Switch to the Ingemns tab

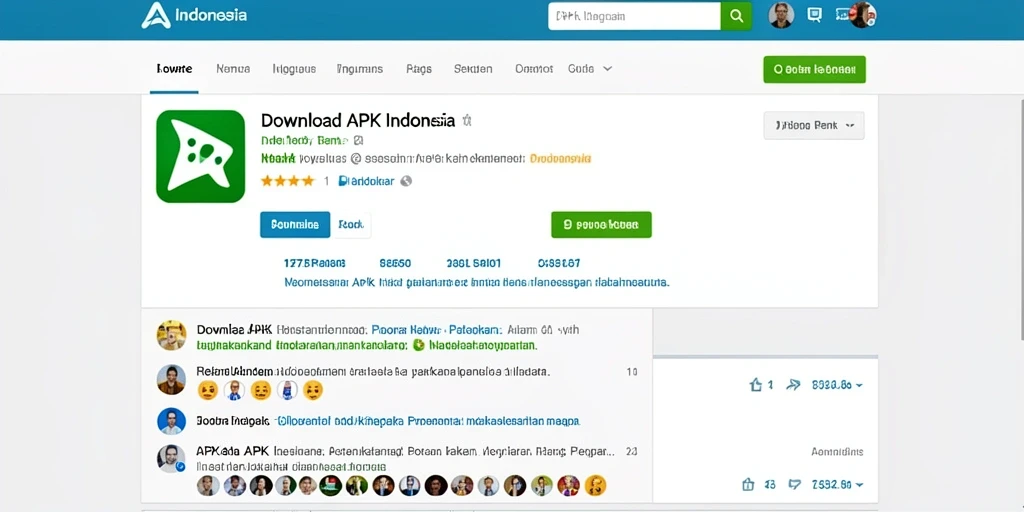[x=360, y=69]
